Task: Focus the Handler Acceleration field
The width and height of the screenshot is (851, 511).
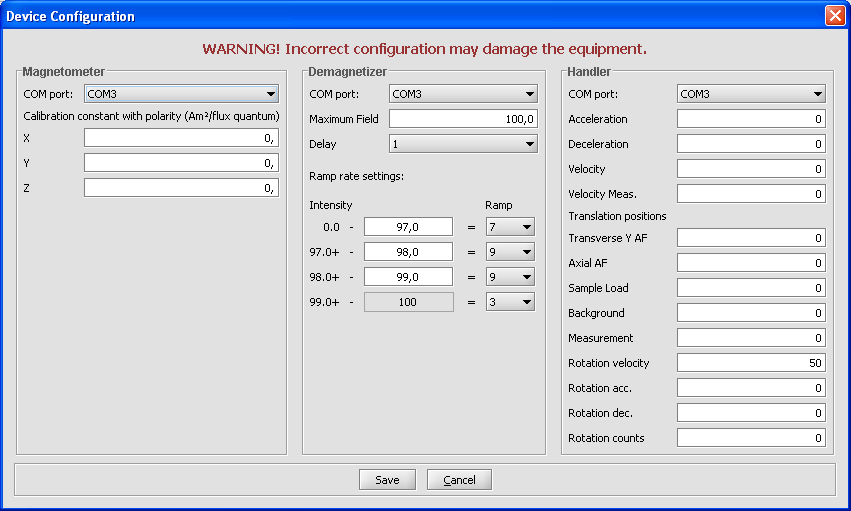Action: (x=751, y=119)
